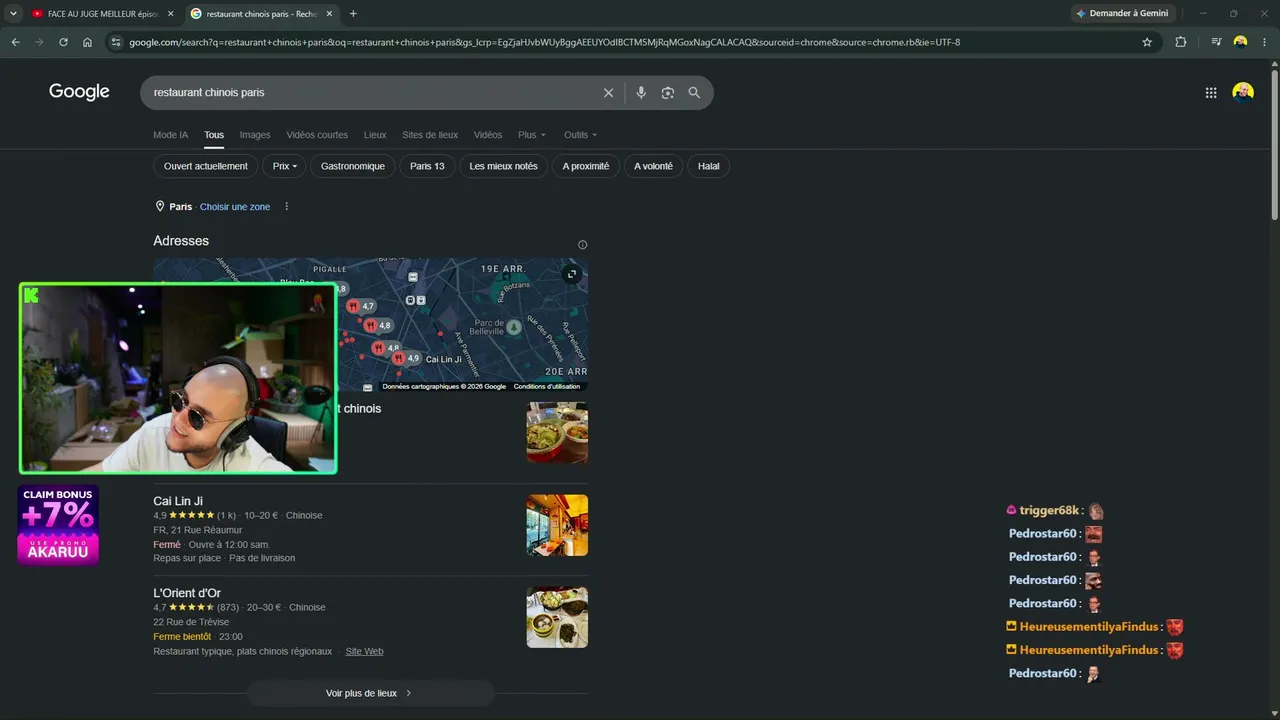Toggle the A proximité filter chip
This screenshot has width=1280, height=720.
click(x=586, y=166)
